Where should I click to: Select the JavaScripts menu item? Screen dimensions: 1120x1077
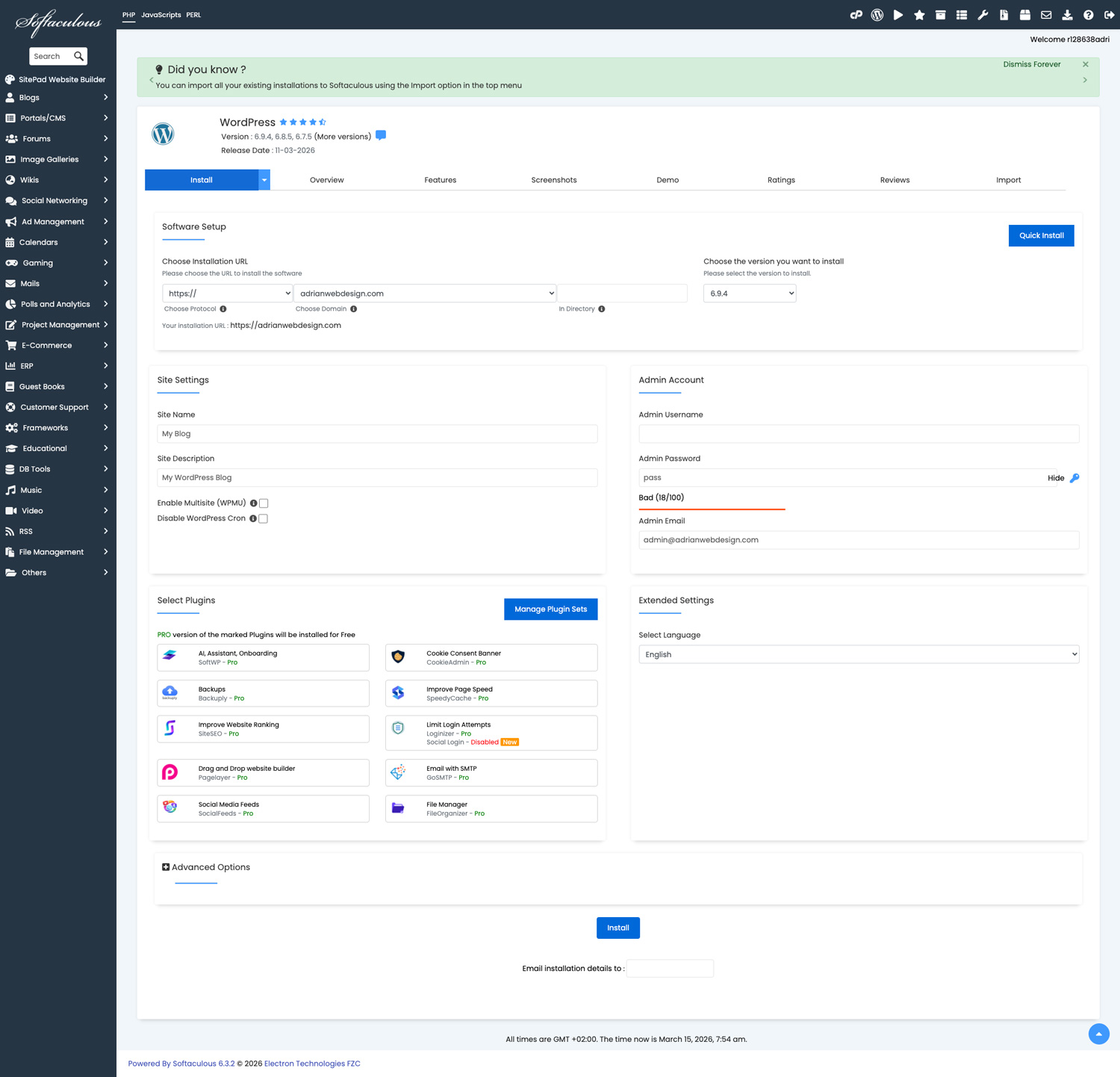[x=161, y=15]
